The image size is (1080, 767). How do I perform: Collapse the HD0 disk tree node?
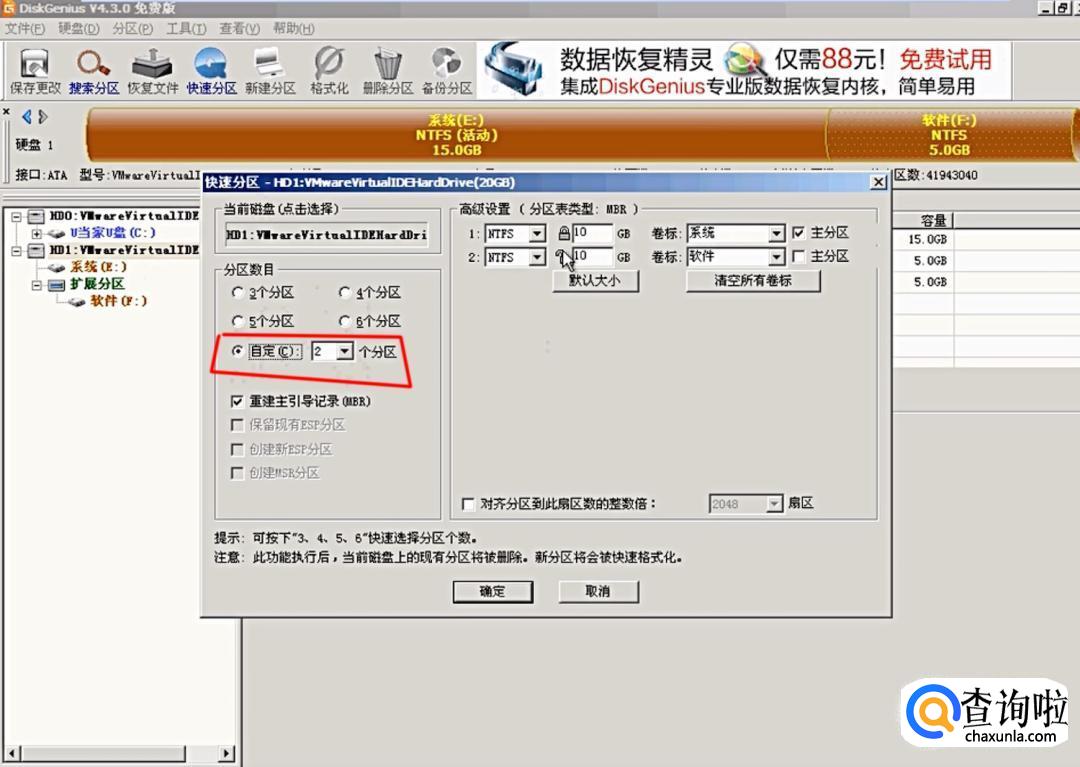click(x=17, y=216)
